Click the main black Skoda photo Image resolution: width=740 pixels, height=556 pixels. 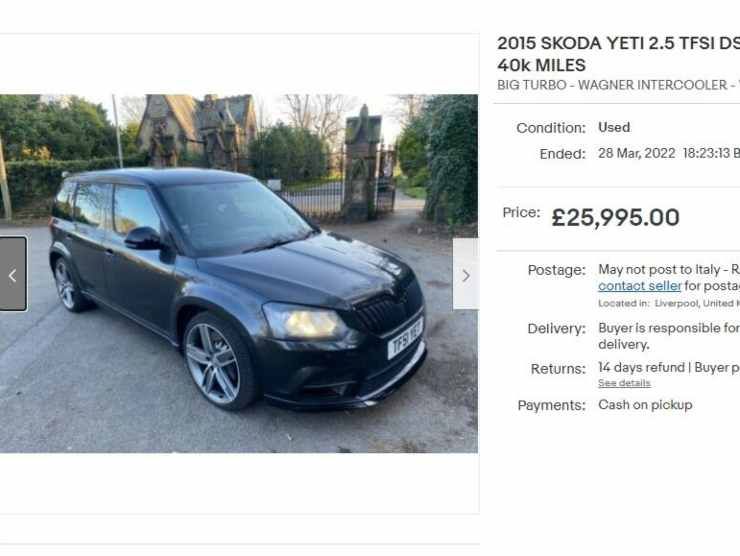239,274
